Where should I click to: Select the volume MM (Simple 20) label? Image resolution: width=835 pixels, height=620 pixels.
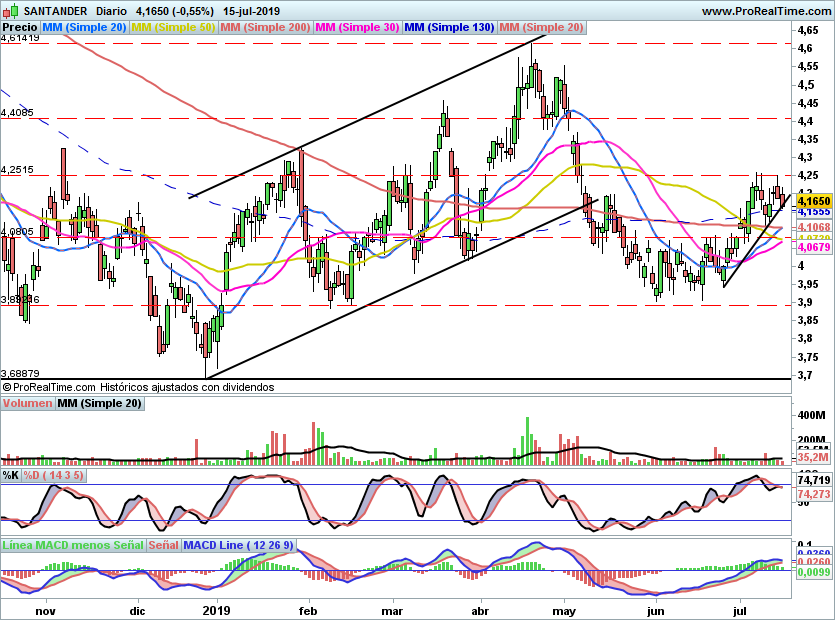[x=100, y=403]
